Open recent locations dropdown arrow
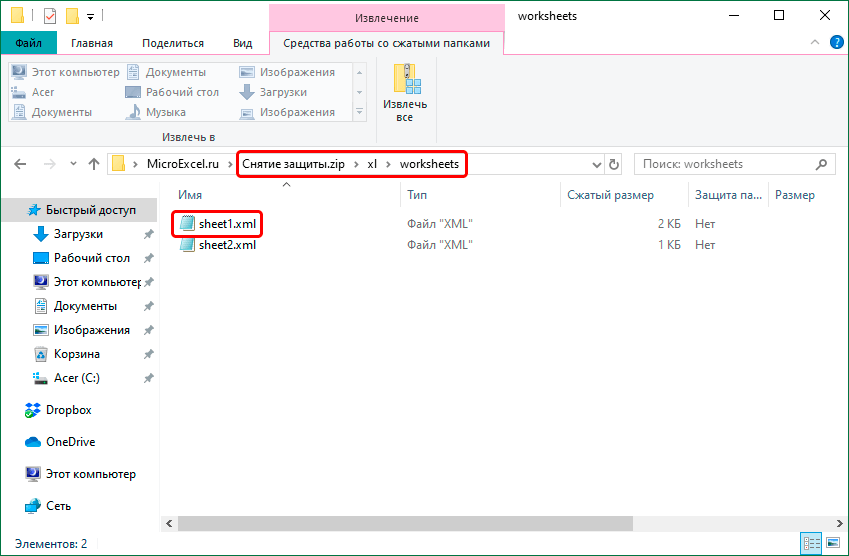 [x=71, y=164]
